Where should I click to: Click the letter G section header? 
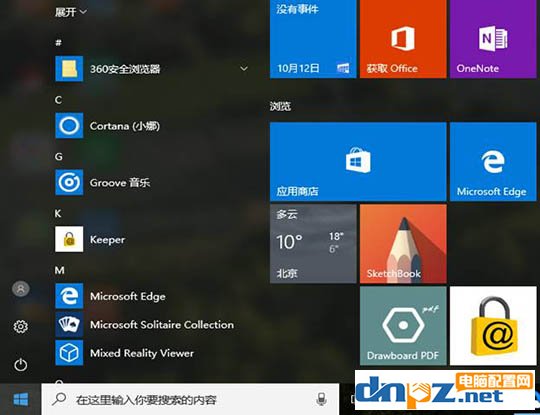[59, 157]
